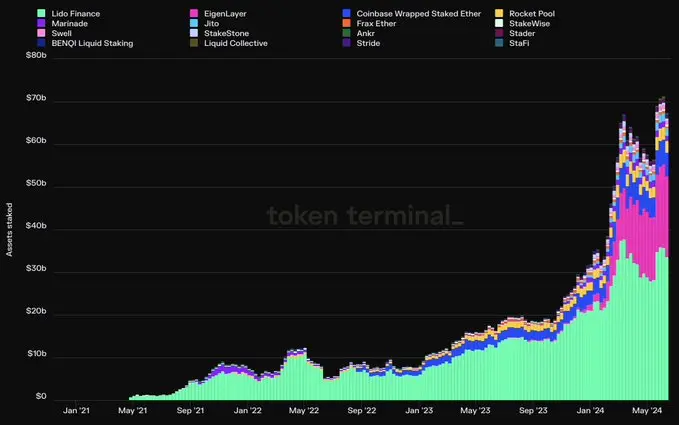Image resolution: width=679 pixels, height=425 pixels.
Task: Click the Lido Finance green legend swatch
Action: pyautogui.click(x=41, y=13)
